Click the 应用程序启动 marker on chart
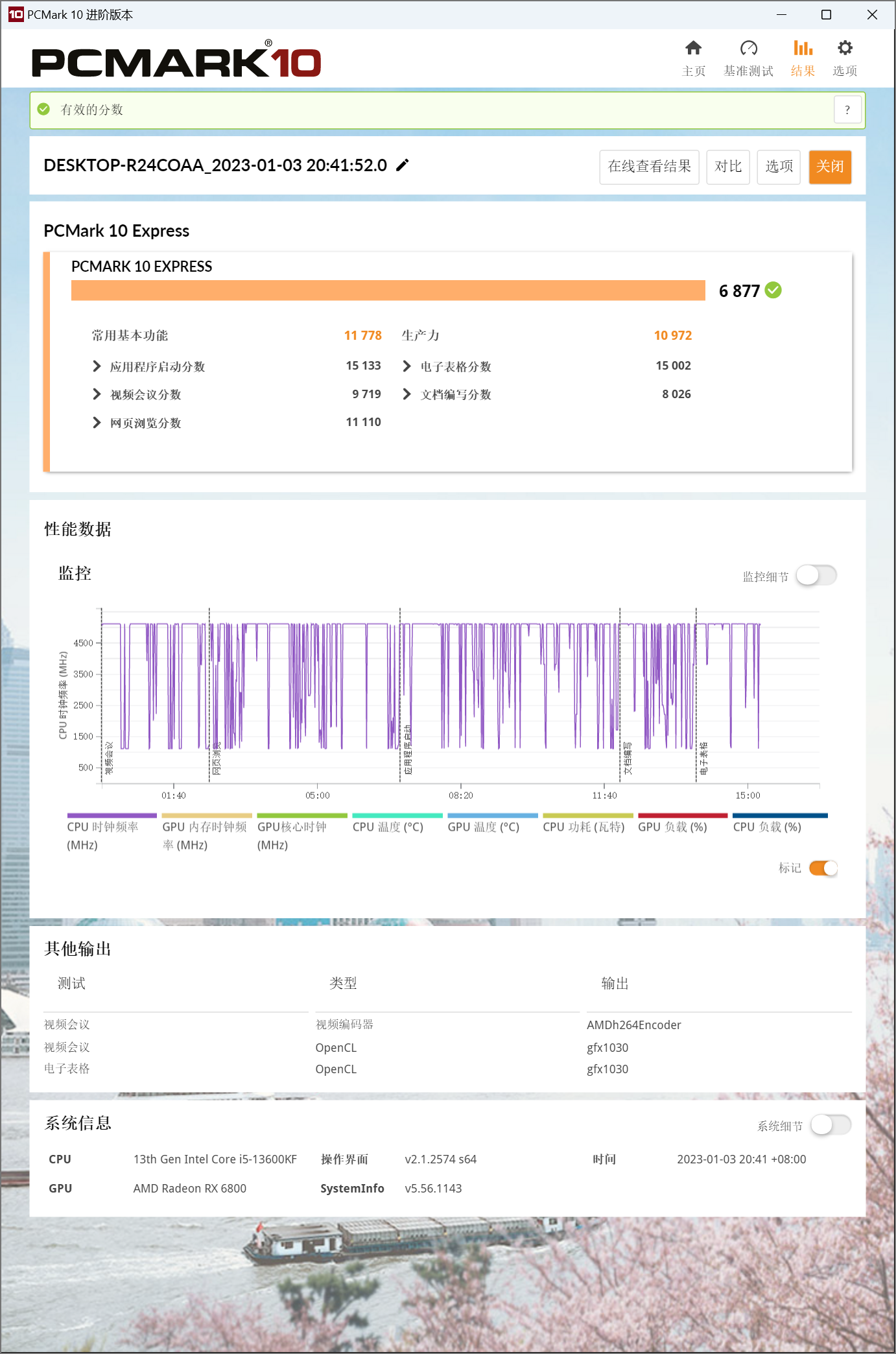Viewport: 896px width, 1354px height. pyautogui.click(x=408, y=750)
